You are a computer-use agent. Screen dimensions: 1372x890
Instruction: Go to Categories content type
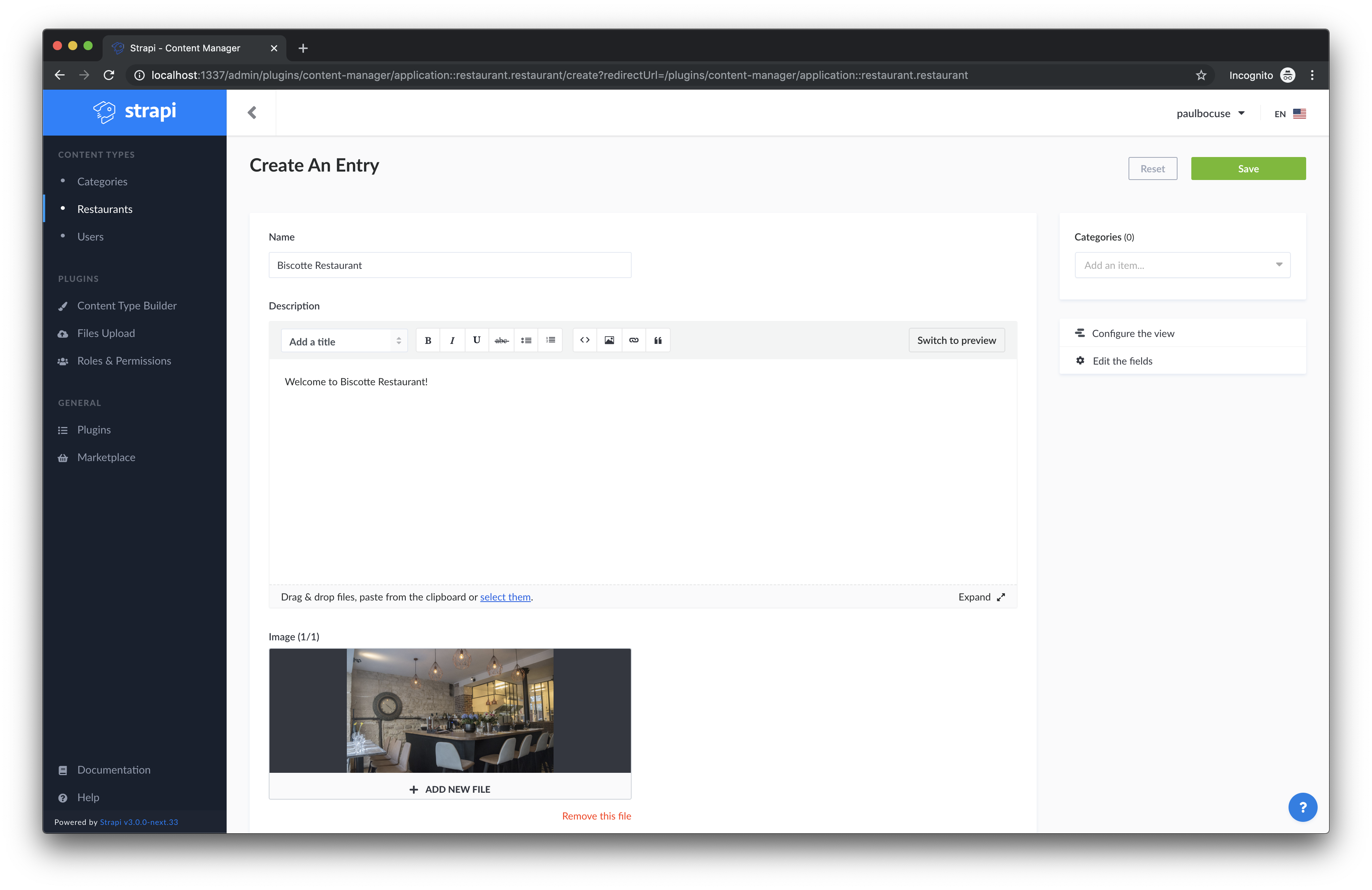click(102, 182)
